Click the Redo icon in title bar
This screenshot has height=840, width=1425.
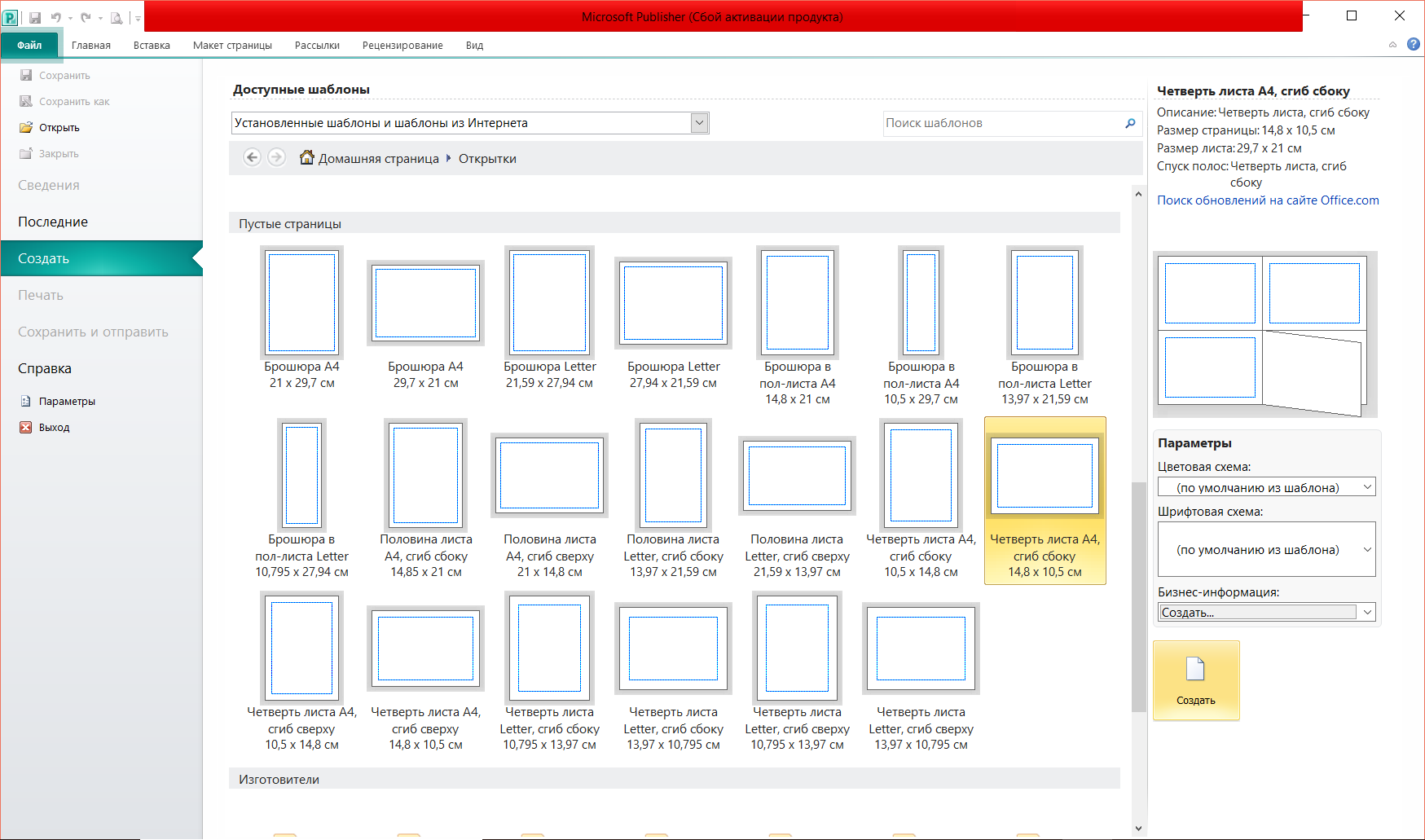tap(86, 17)
